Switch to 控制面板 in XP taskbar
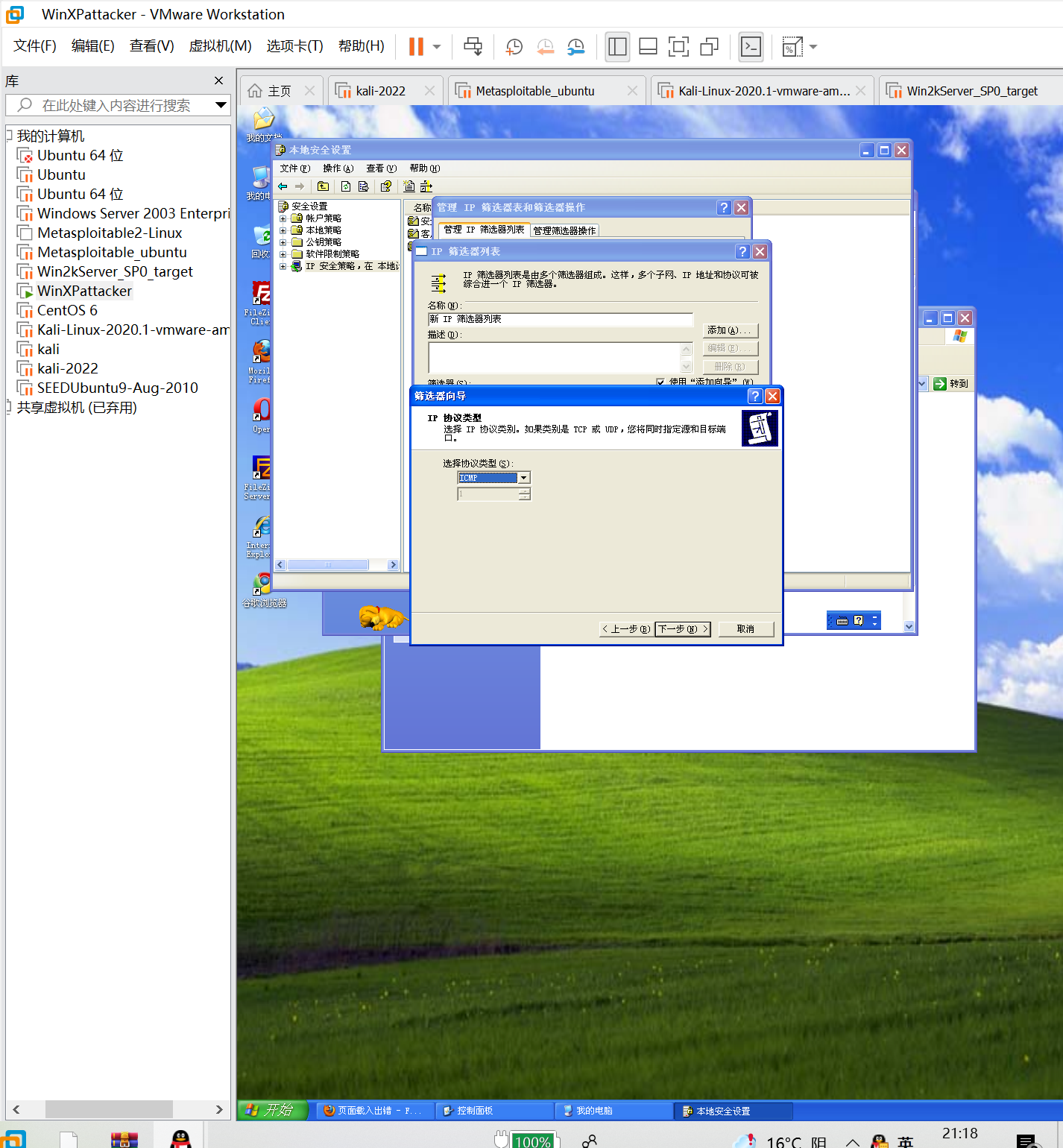This screenshot has width=1063, height=1148. pyautogui.click(x=493, y=1111)
